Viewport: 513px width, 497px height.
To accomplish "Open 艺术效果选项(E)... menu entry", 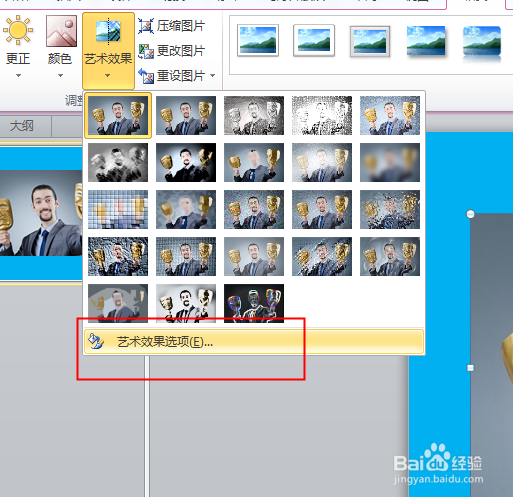I will [x=254, y=342].
